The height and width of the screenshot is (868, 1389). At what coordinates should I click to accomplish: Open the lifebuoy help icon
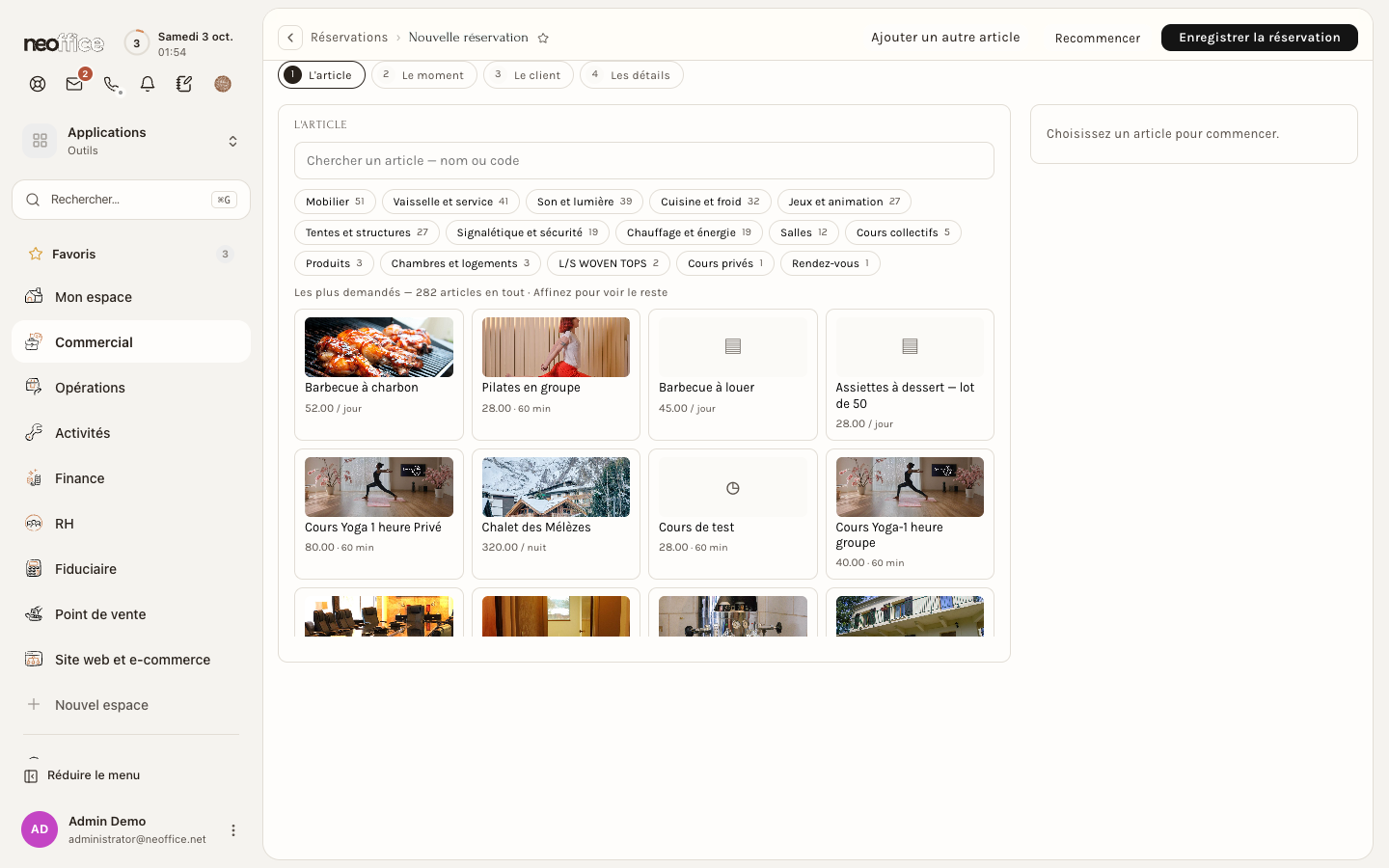(38, 84)
